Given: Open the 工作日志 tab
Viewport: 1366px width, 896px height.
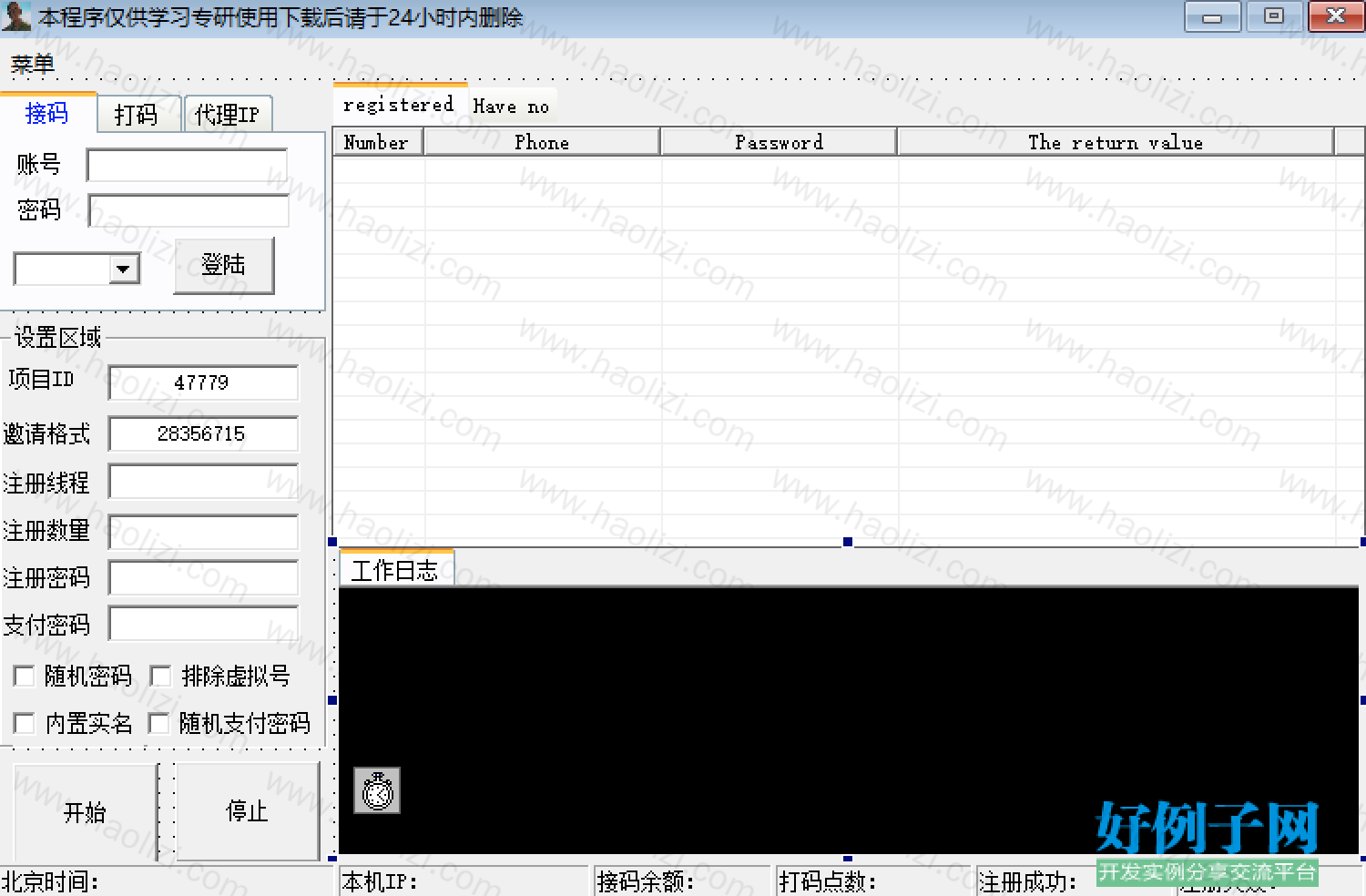Looking at the screenshot, I should point(395,570).
